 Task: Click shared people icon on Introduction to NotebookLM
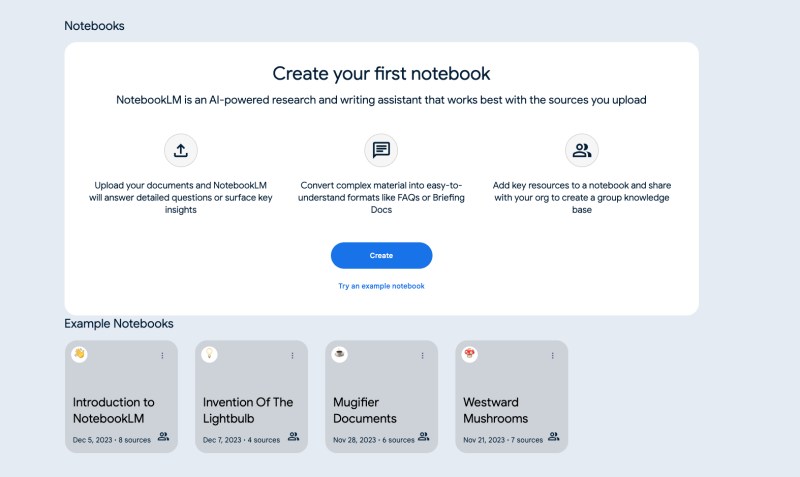click(x=163, y=437)
